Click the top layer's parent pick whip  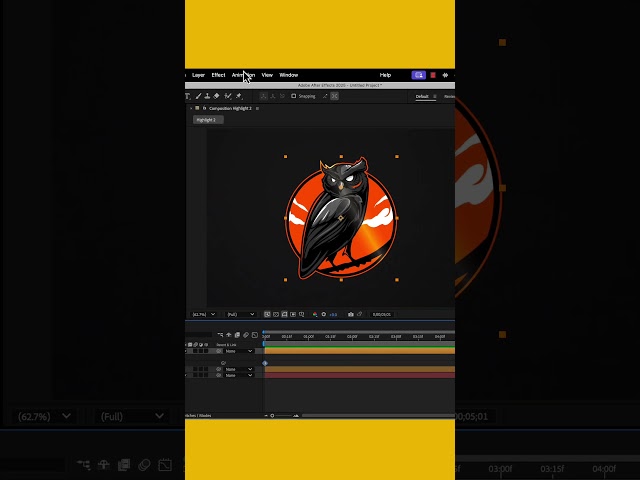tap(219, 351)
